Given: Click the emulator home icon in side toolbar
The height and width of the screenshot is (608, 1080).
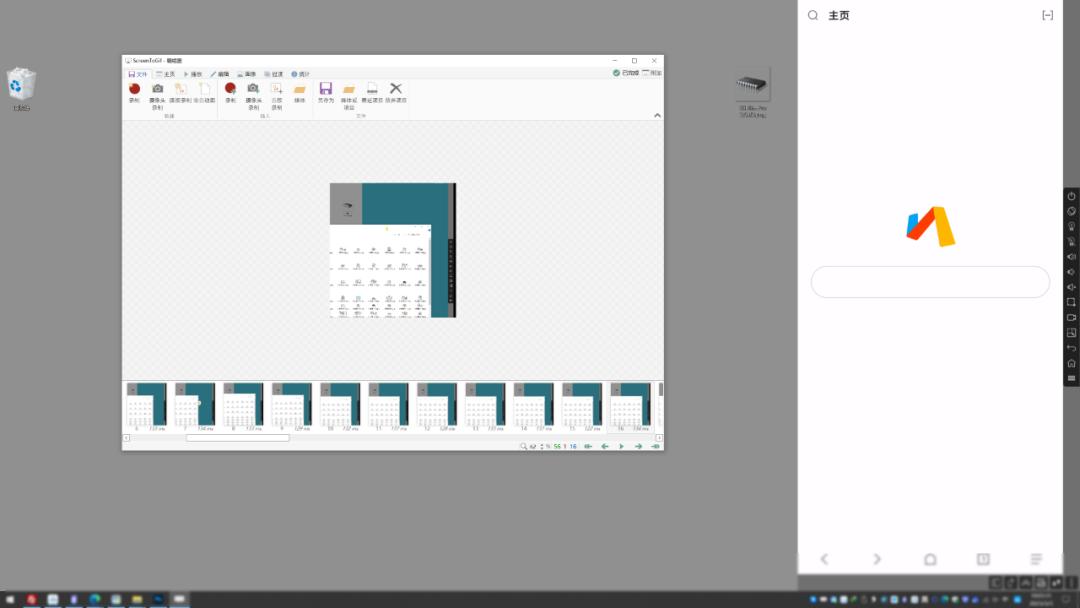Looking at the screenshot, I should [1071, 363].
